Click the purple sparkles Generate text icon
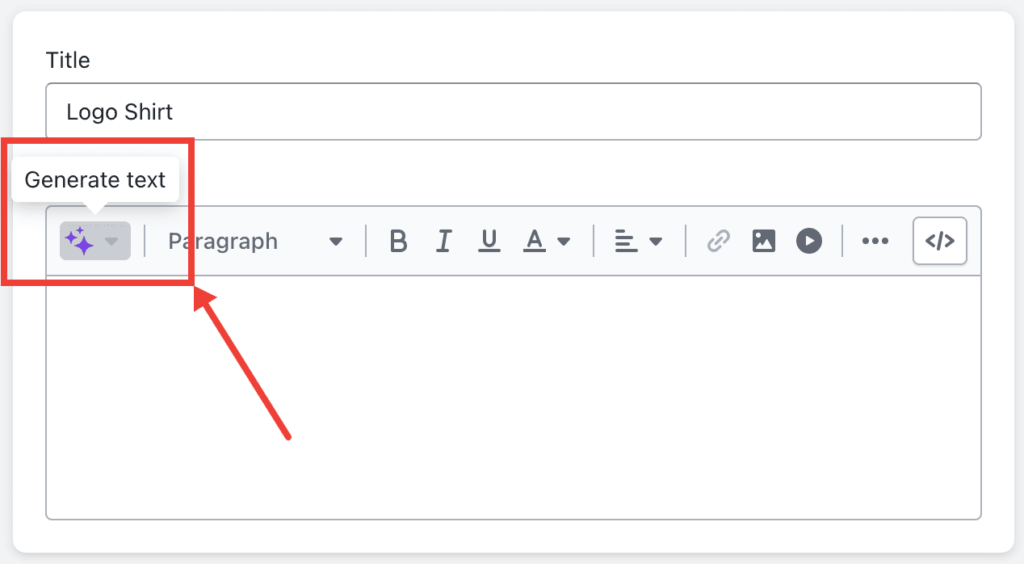 click(79, 241)
